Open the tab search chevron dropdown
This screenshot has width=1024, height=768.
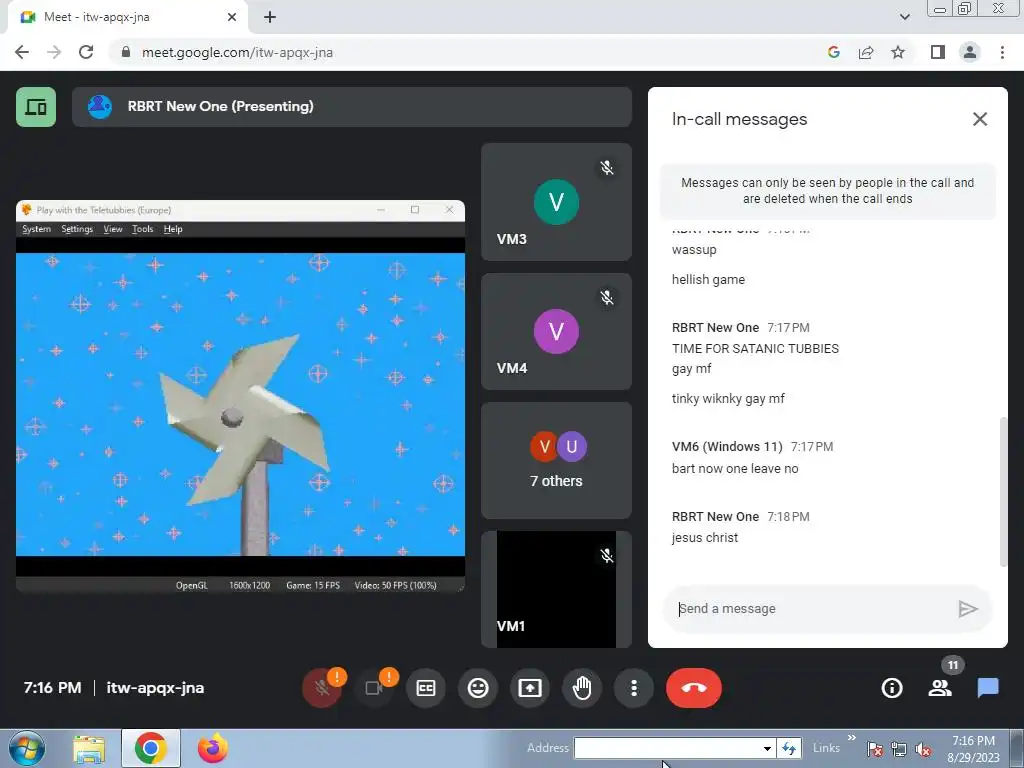(x=904, y=17)
